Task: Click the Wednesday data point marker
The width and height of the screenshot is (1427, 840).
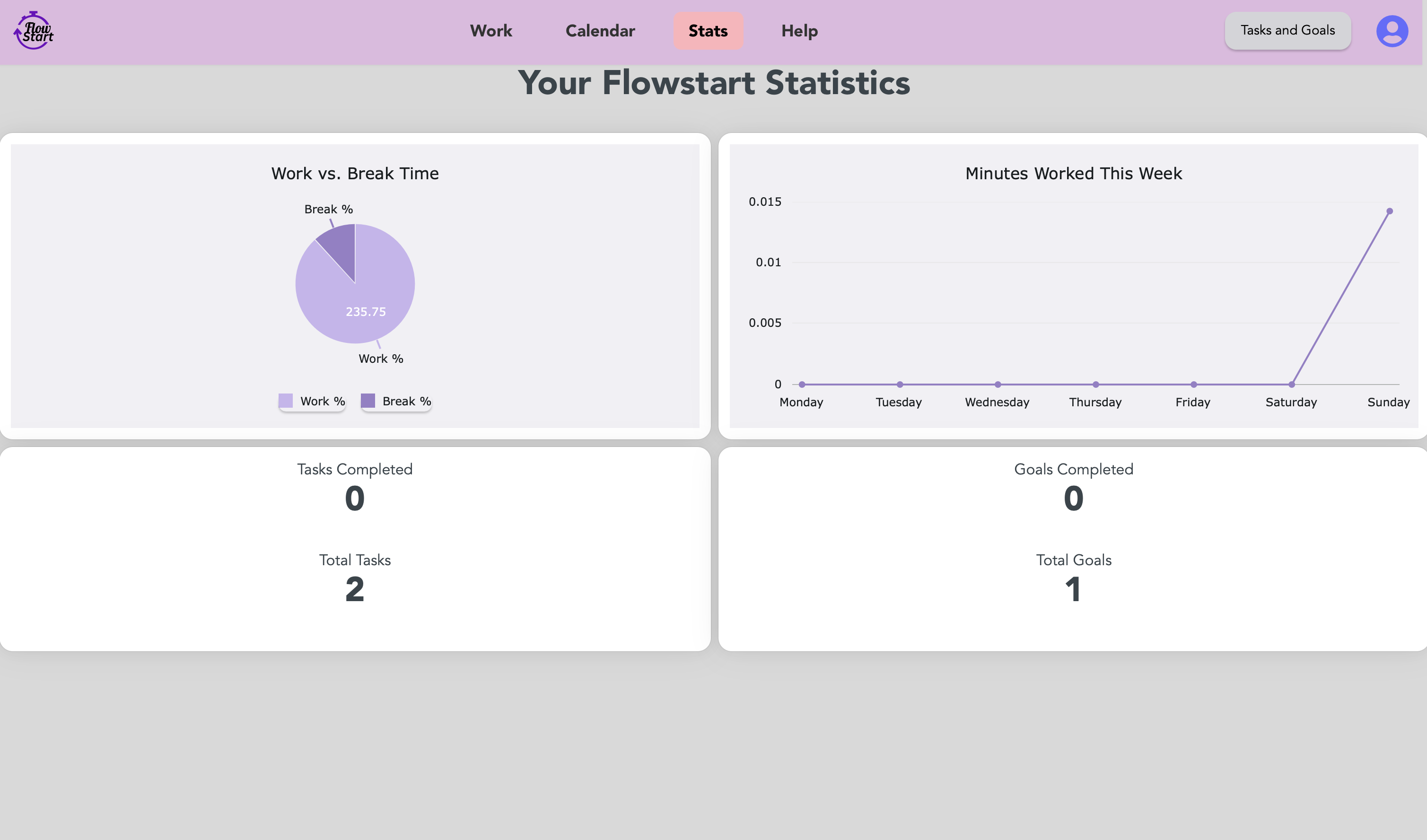Action: (x=998, y=385)
